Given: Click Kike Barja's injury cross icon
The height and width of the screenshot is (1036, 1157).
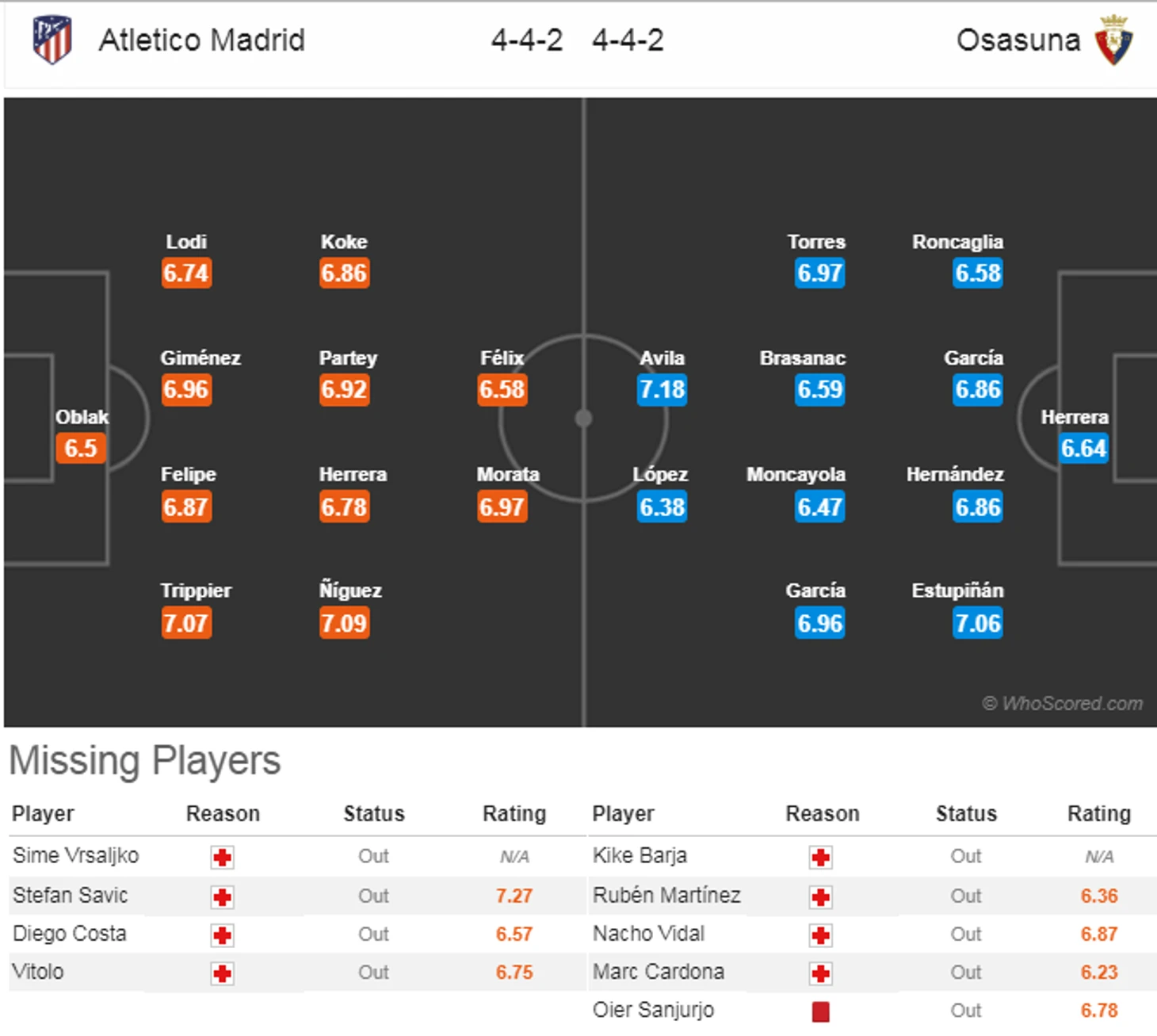Looking at the screenshot, I should click(821, 858).
